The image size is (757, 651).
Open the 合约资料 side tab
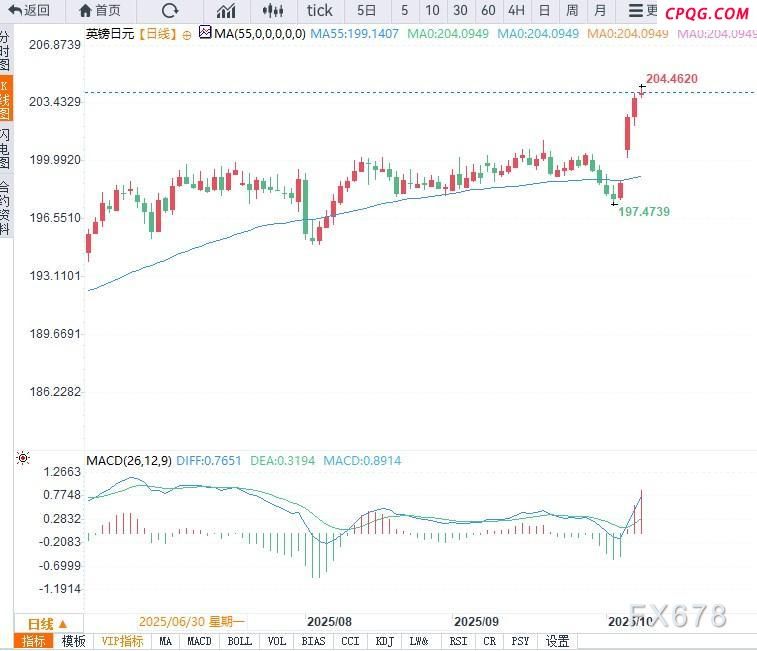click(6, 208)
